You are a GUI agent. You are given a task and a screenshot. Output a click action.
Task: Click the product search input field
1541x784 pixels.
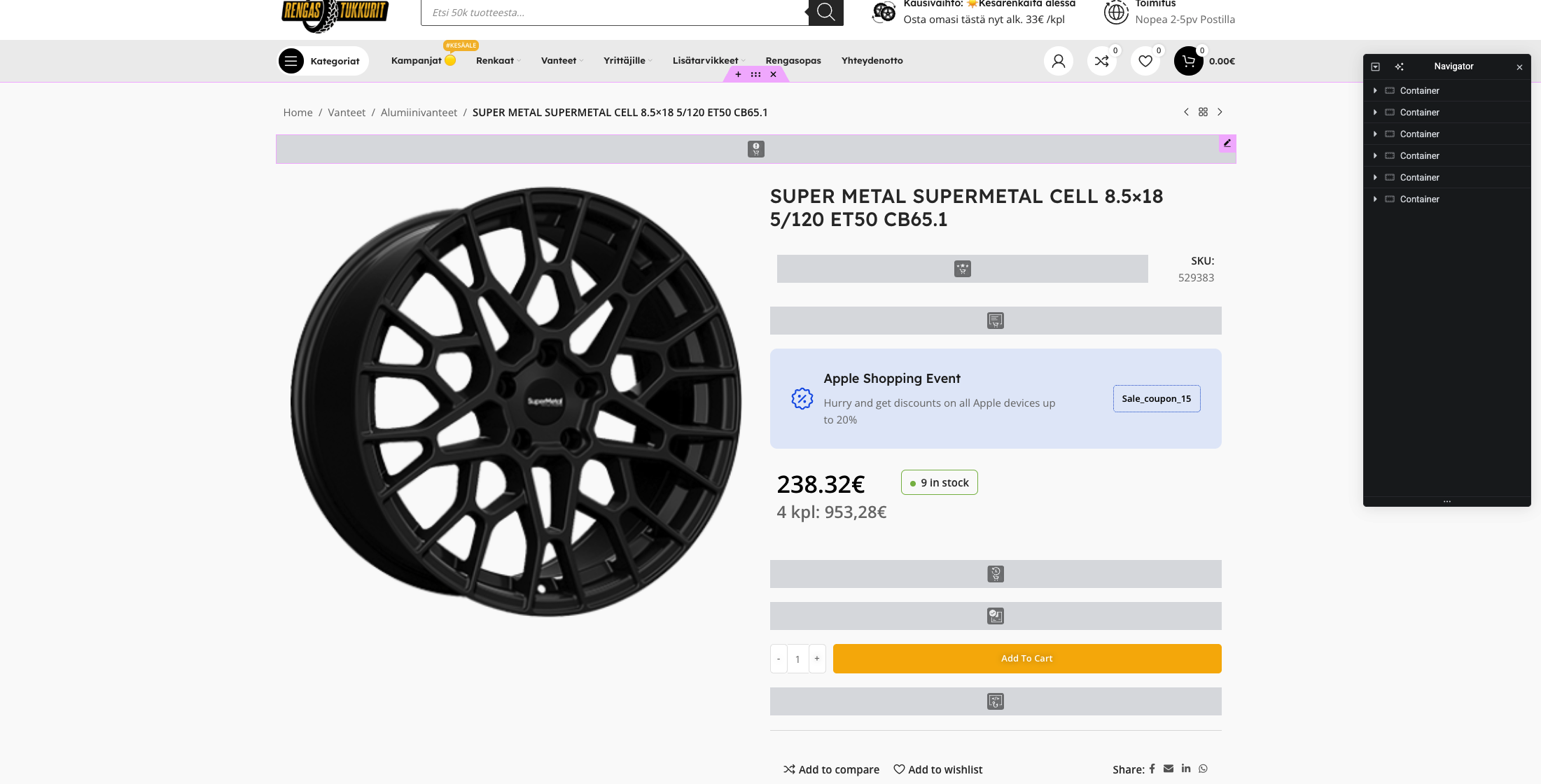tap(615, 13)
